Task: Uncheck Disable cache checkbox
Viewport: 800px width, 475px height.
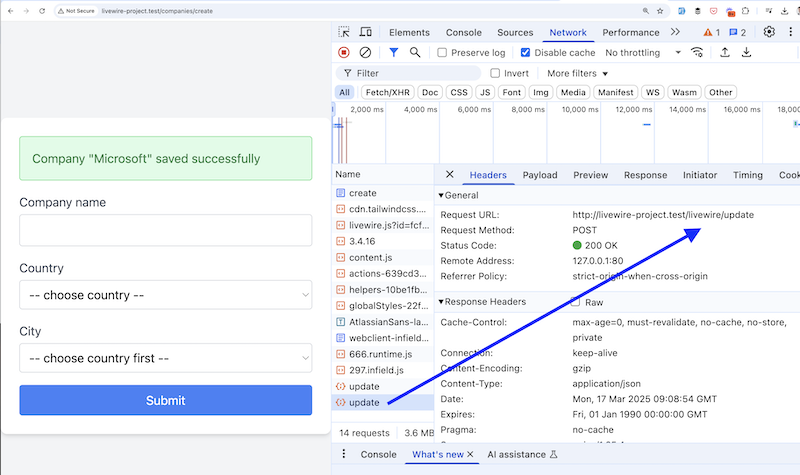Action: (x=525, y=53)
